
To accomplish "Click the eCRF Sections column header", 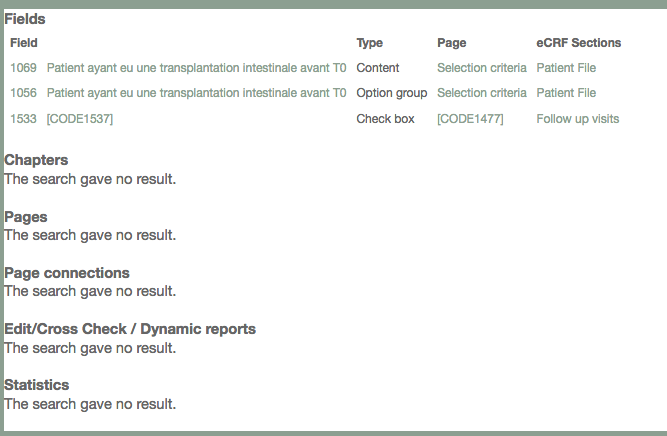I will 578,43.
